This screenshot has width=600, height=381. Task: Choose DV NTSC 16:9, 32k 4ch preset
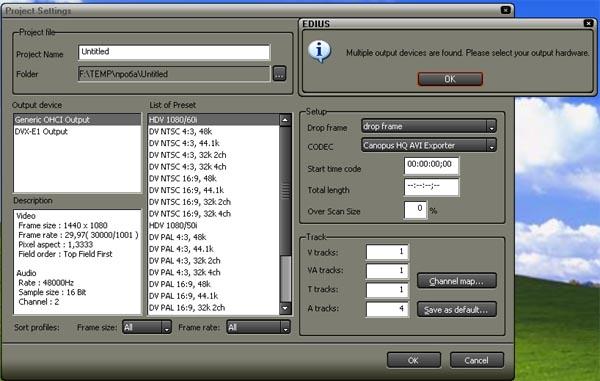(x=214, y=214)
